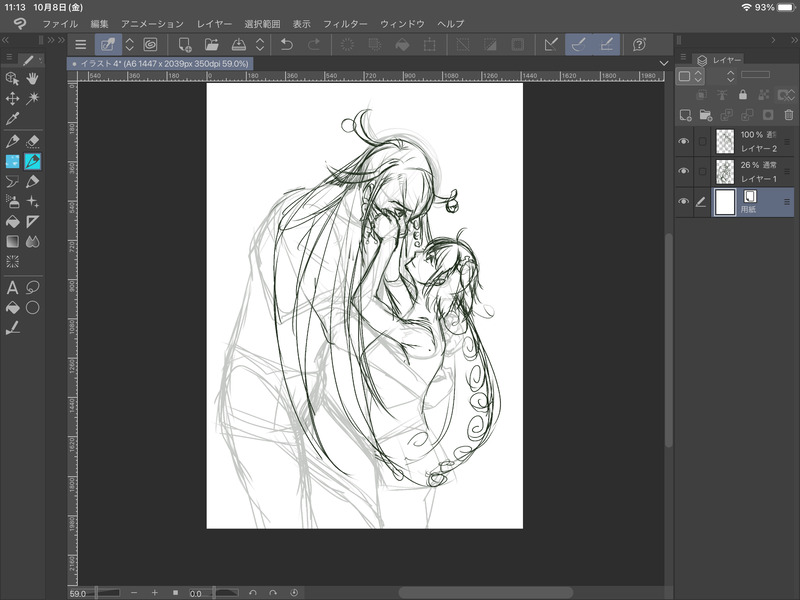Select the Auto select magic wand tool
The height and width of the screenshot is (600, 800).
tap(33, 98)
